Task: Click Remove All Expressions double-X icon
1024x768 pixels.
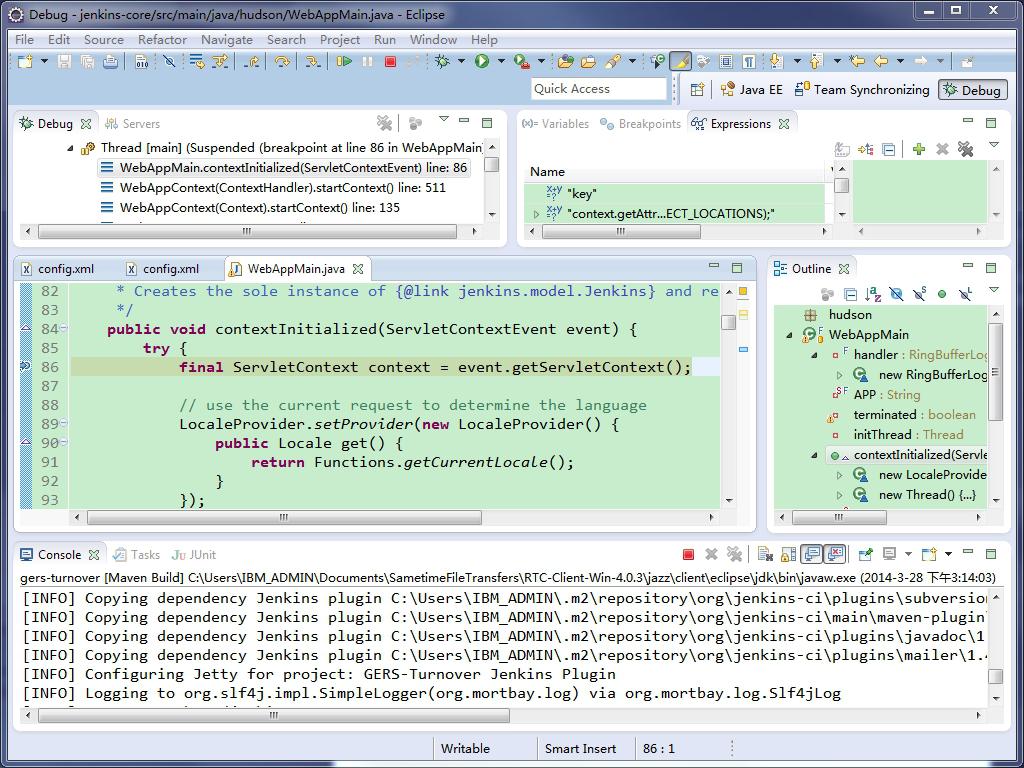Action: click(x=965, y=149)
